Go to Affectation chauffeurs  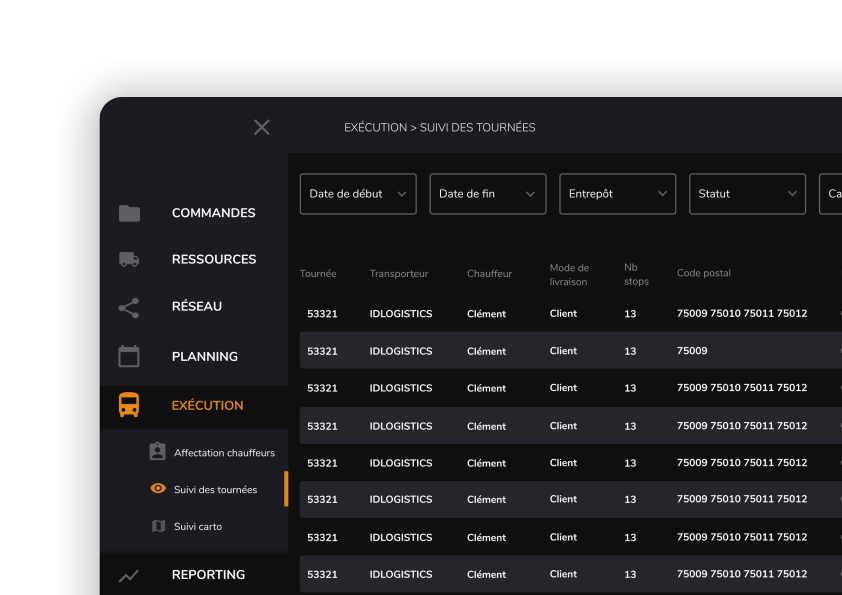224,453
